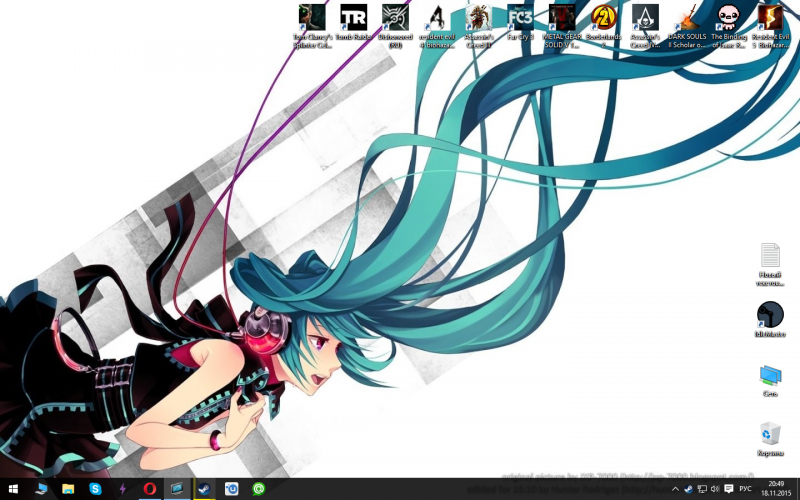
Task: Open the clock showing 20:49
Action: click(776, 489)
